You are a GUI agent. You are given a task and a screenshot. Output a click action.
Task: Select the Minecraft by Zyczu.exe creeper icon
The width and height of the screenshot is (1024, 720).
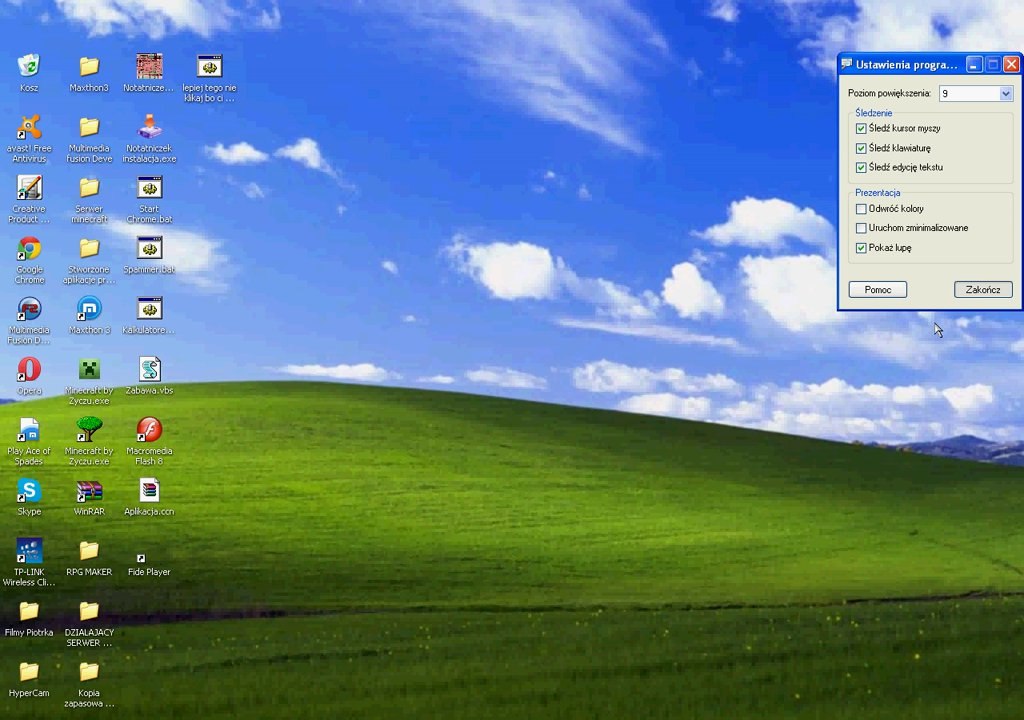pyautogui.click(x=89, y=369)
